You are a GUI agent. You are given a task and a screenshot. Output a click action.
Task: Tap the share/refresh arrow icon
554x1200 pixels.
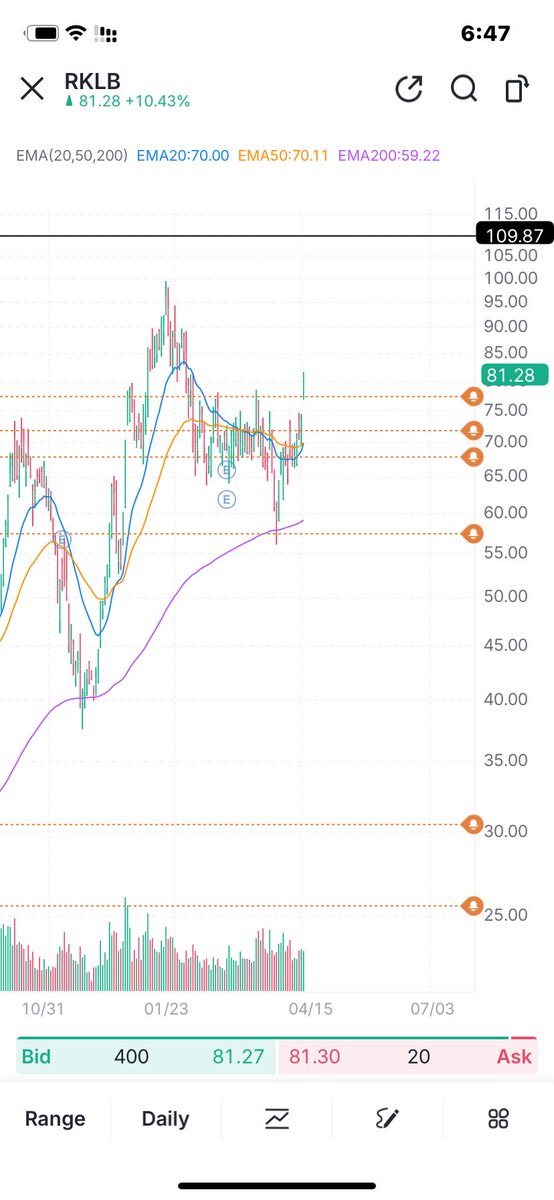pyautogui.click(x=408, y=89)
